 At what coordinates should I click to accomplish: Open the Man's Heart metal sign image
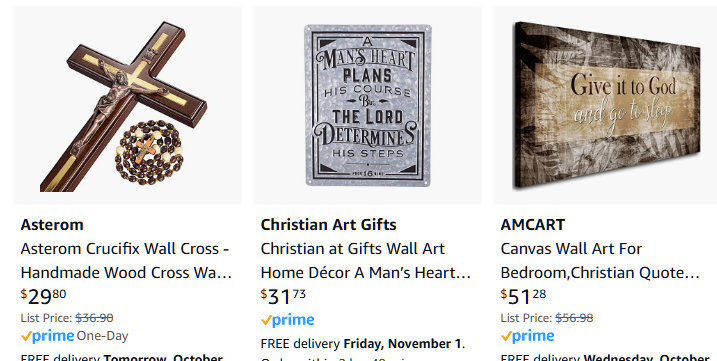tap(368, 105)
